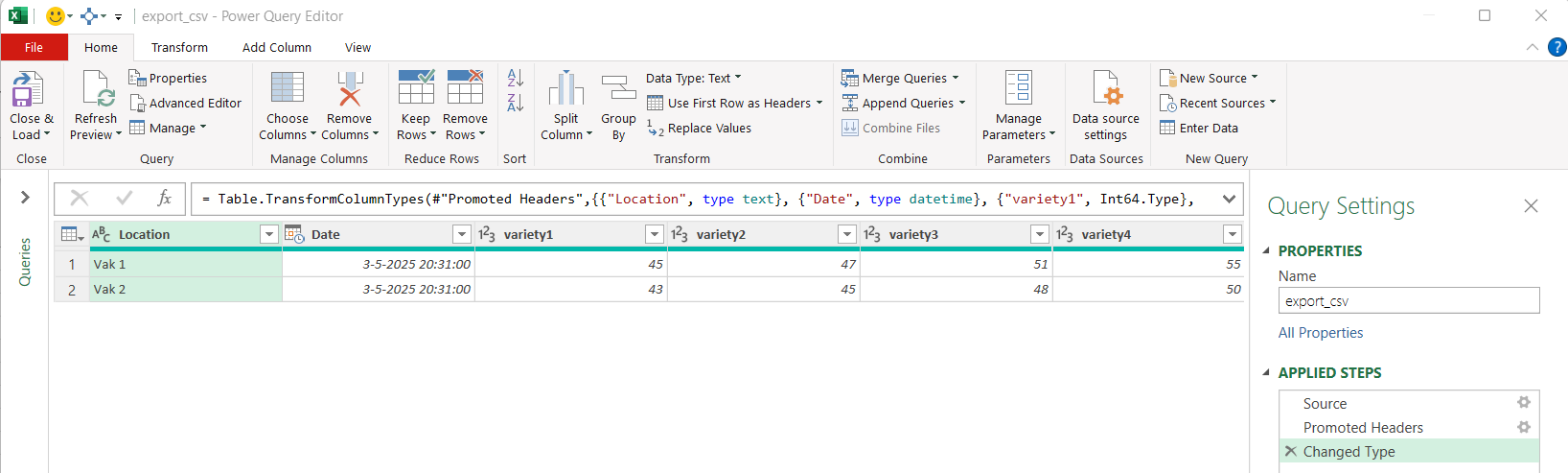Open the Data Type: Text dropdown
This screenshot has height=473, width=1568.
point(694,78)
